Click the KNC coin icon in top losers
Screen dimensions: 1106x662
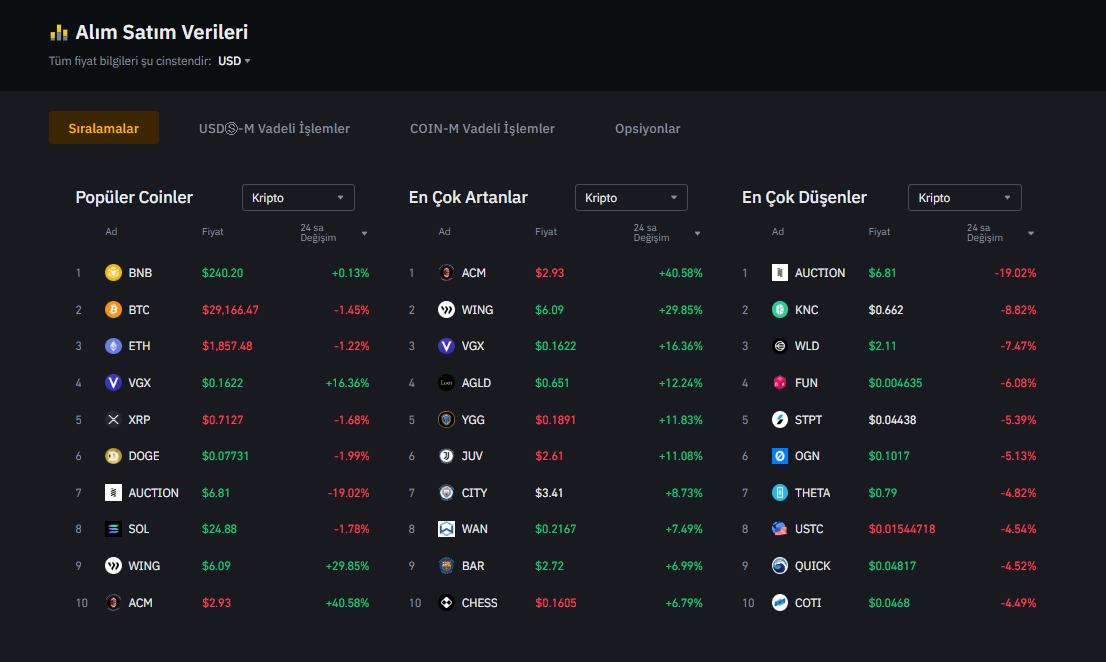tap(780, 310)
